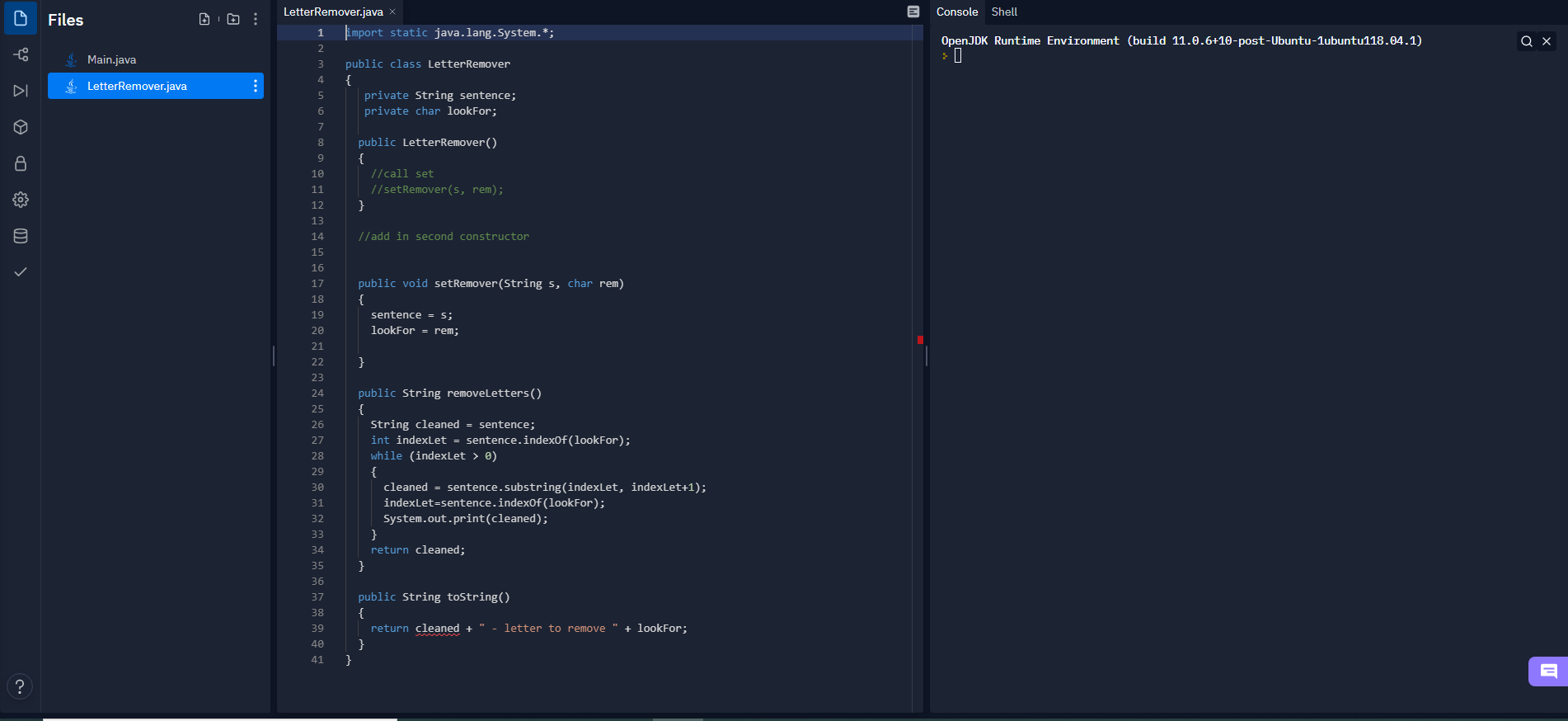Click line 30 'cleaned = sentence.substring' code
Viewport: 1568px width, 721px height.
point(545,487)
